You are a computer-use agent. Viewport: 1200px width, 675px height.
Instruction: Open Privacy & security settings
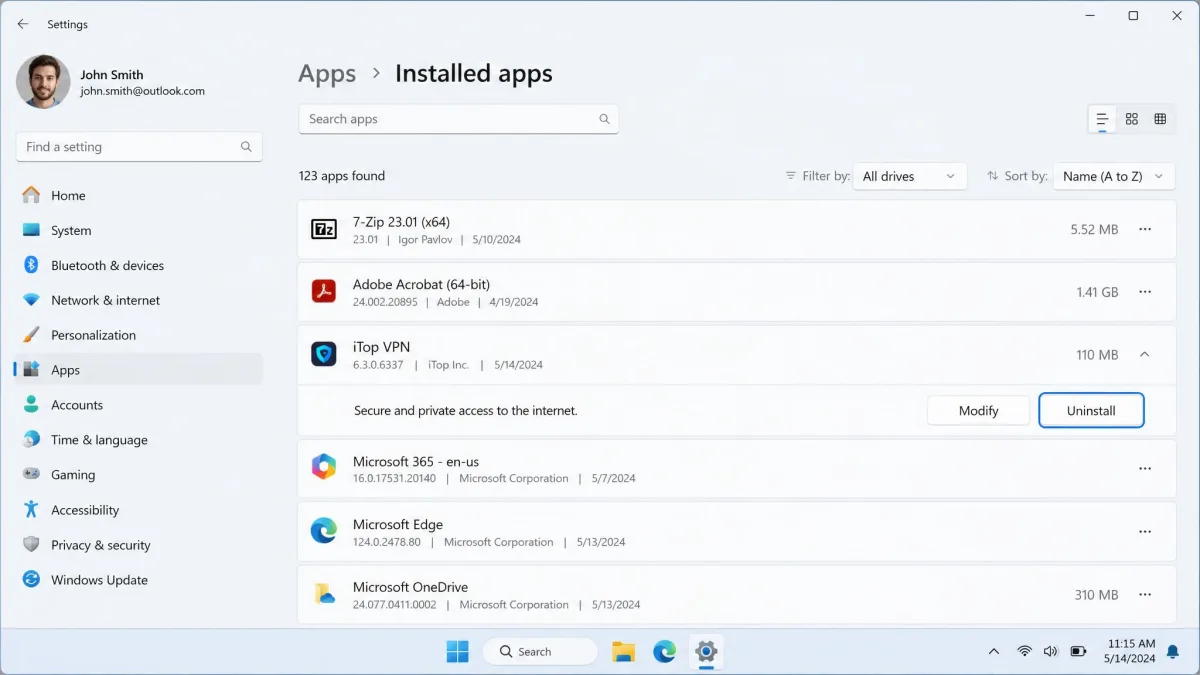click(139, 545)
